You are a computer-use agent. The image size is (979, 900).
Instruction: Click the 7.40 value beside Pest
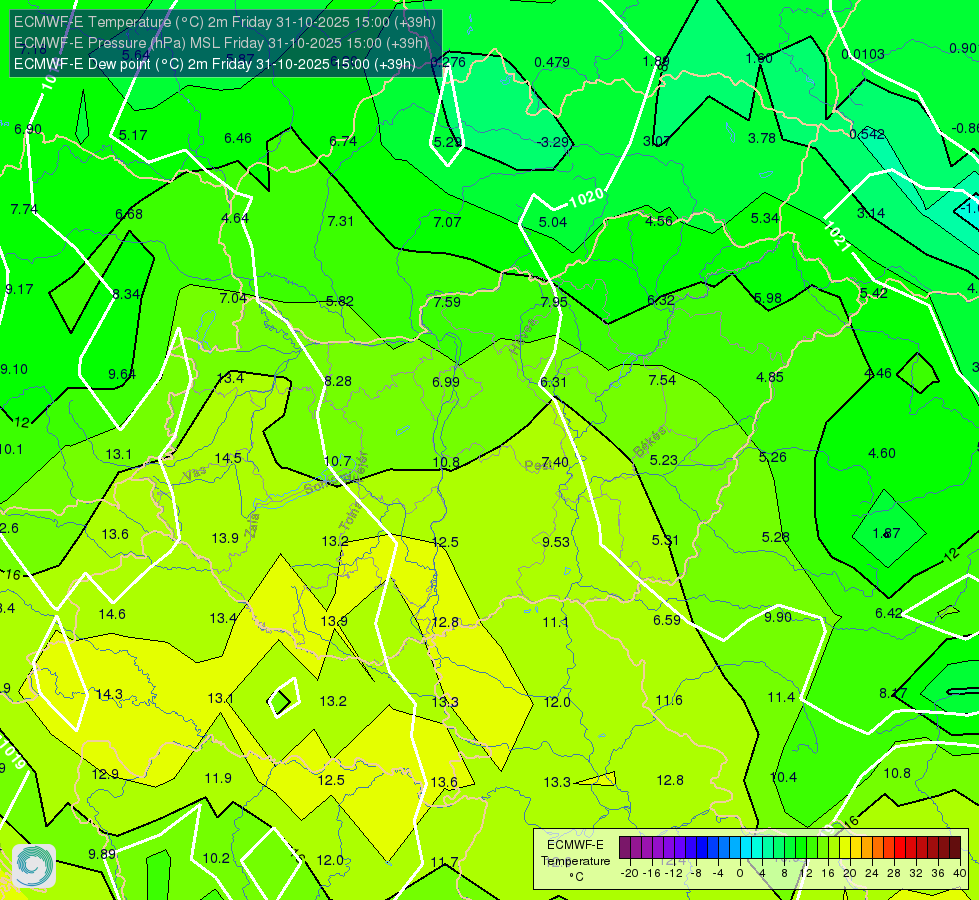(555, 462)
